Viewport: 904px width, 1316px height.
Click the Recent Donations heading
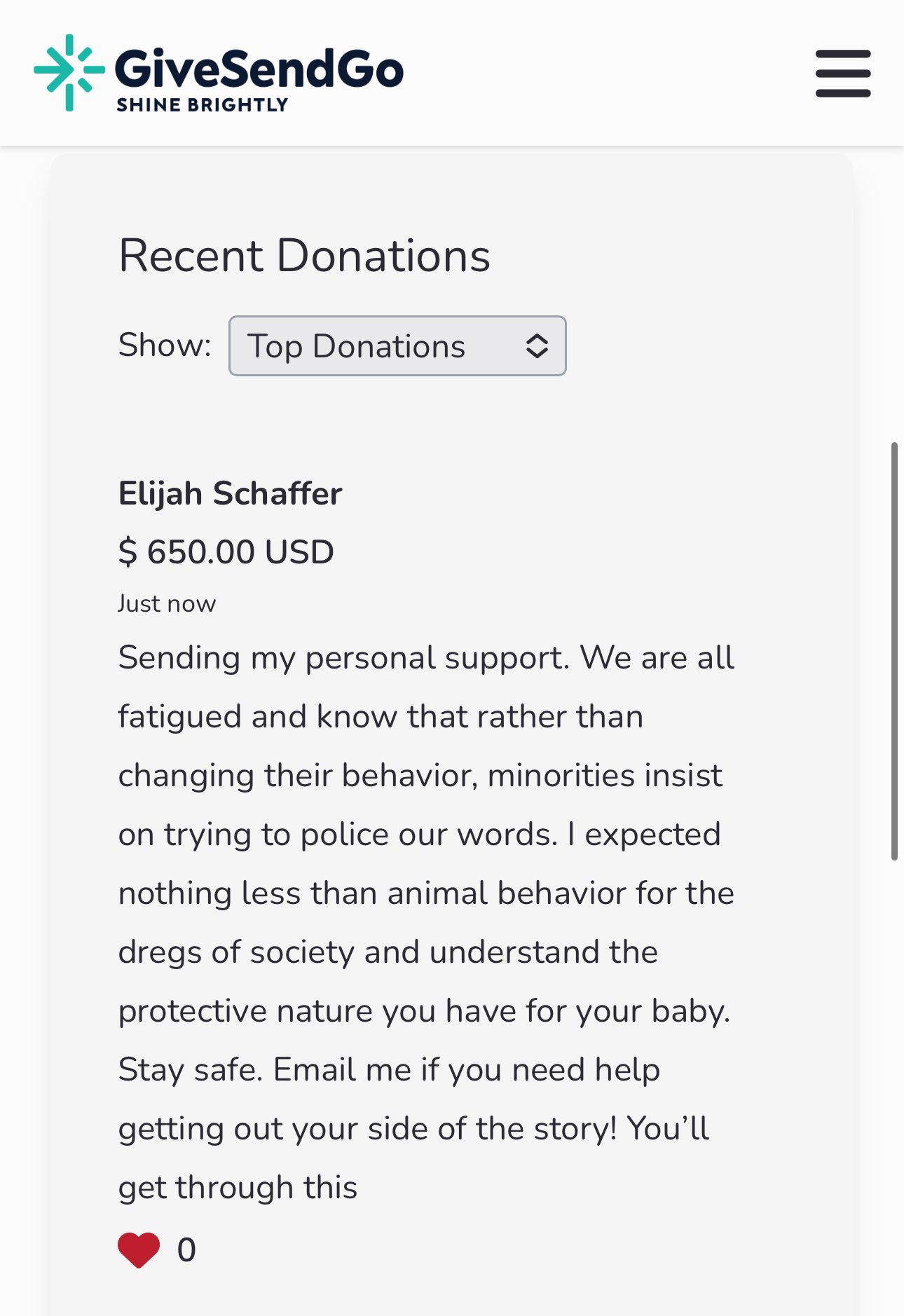tap(304, 255)
